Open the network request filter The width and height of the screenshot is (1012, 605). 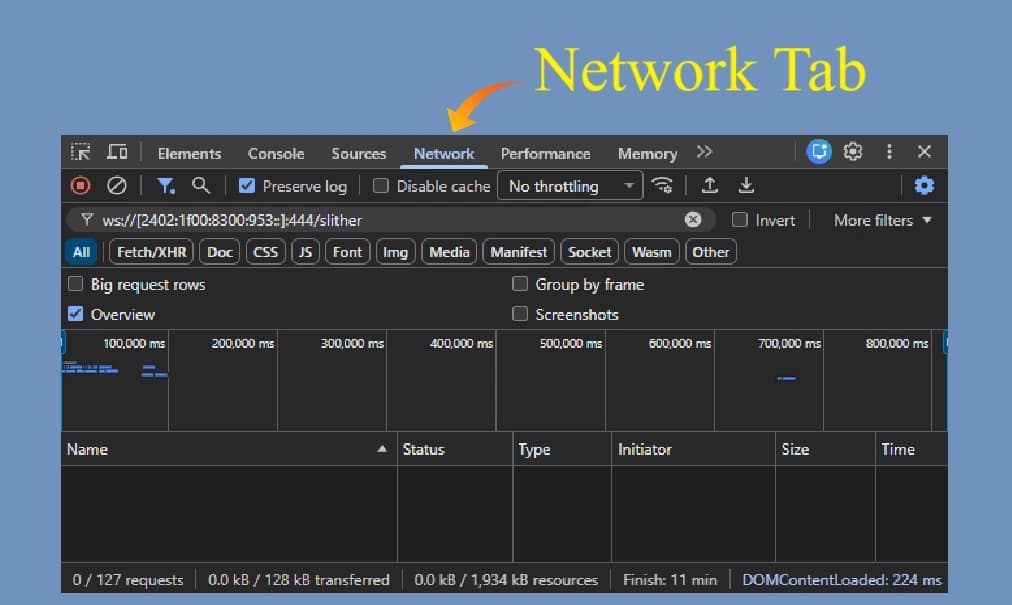(164, 185)
